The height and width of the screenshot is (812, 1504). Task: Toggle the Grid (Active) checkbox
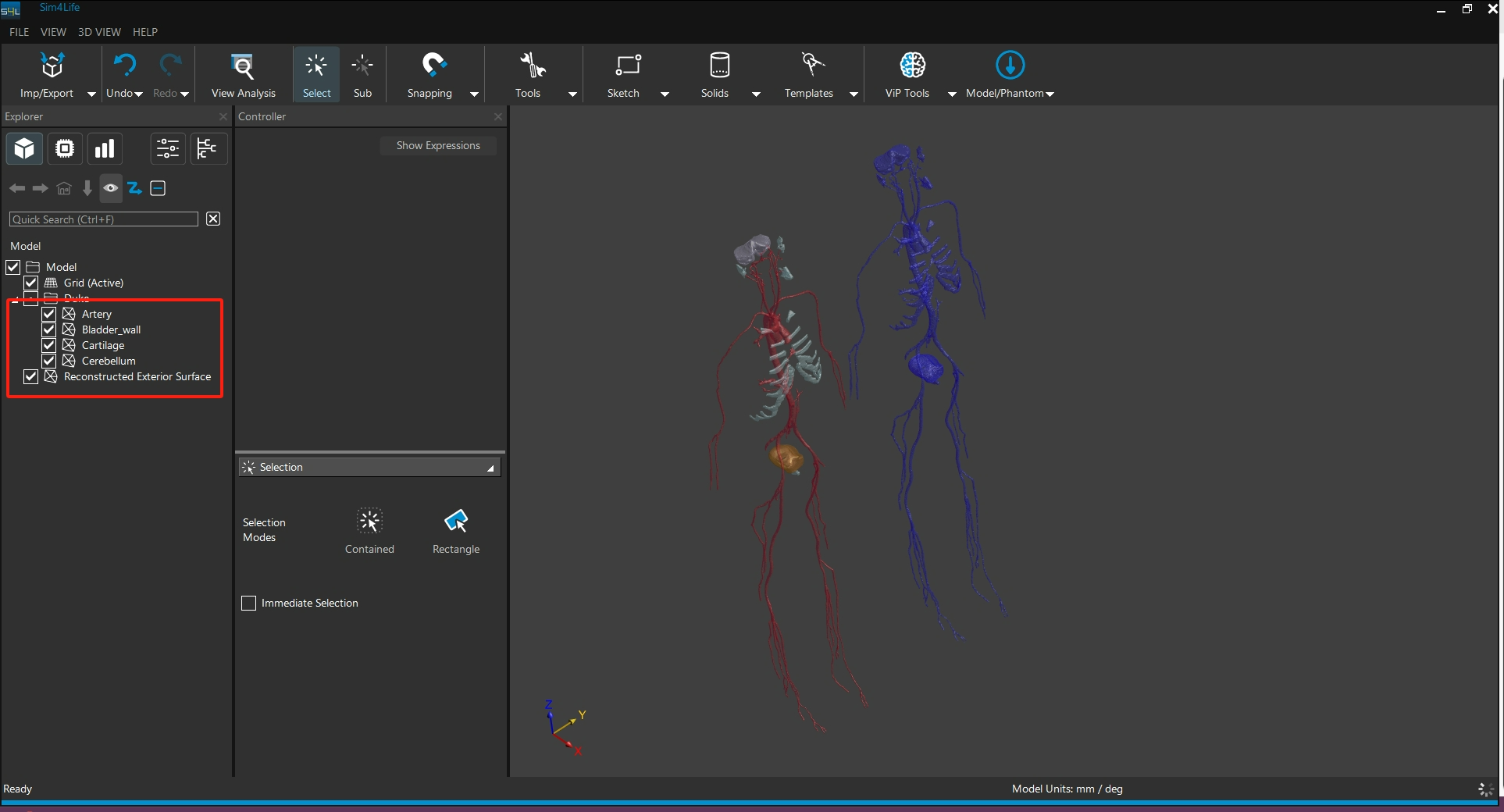[x=31, y=283]
